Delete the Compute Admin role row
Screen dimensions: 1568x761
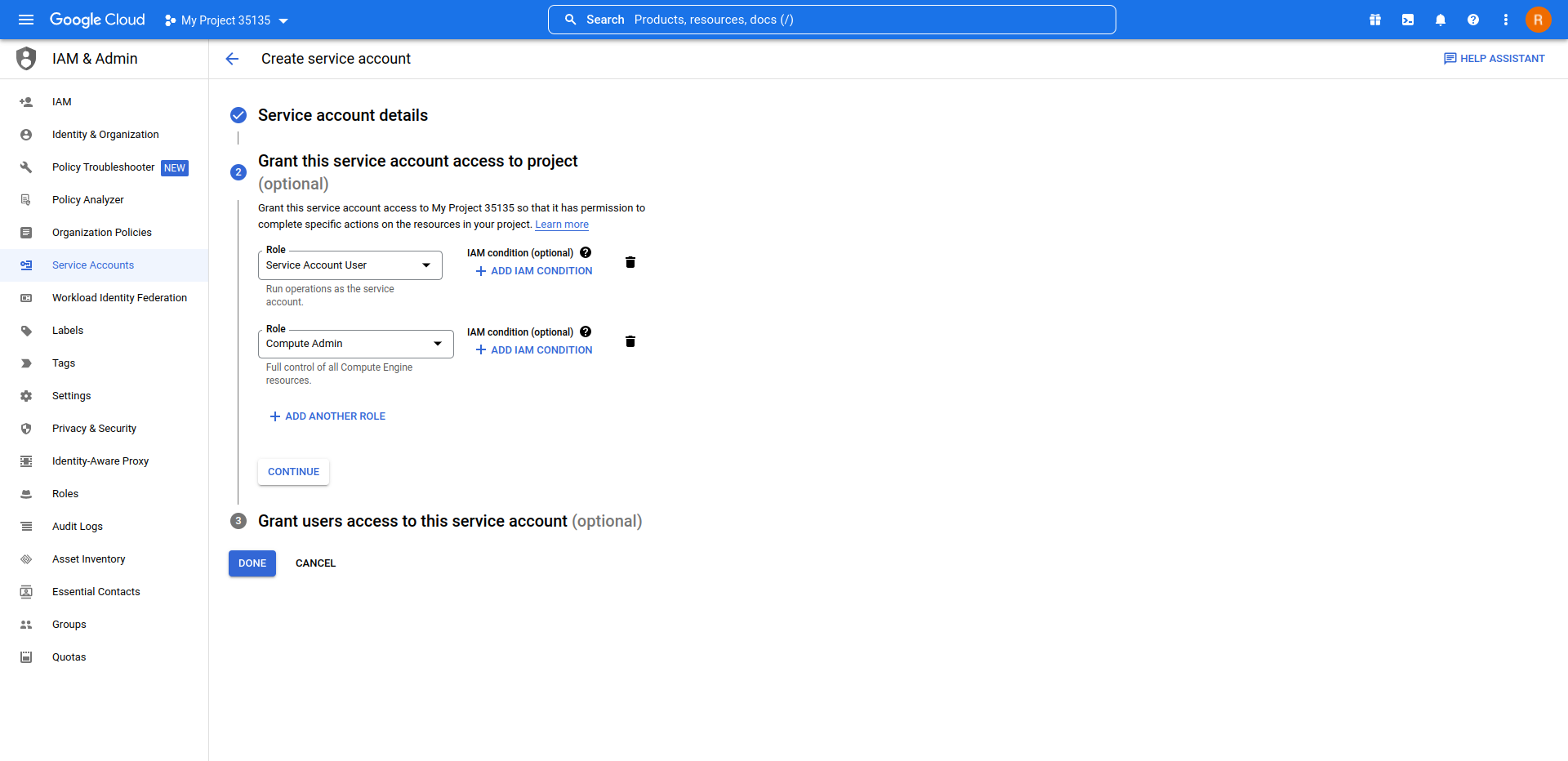pos(630,340)
